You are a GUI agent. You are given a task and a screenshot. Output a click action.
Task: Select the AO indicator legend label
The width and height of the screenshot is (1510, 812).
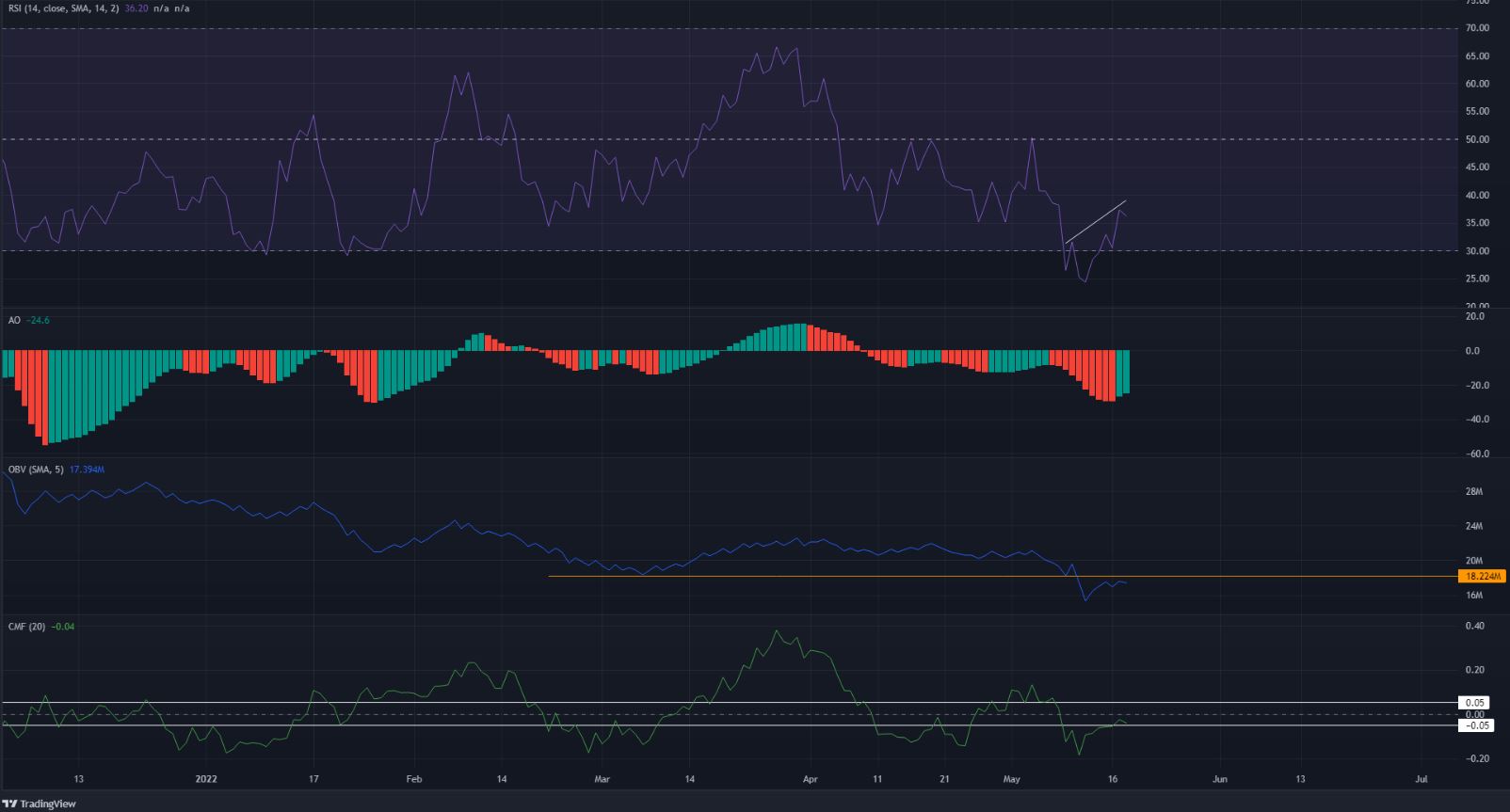tap(14, 321)
